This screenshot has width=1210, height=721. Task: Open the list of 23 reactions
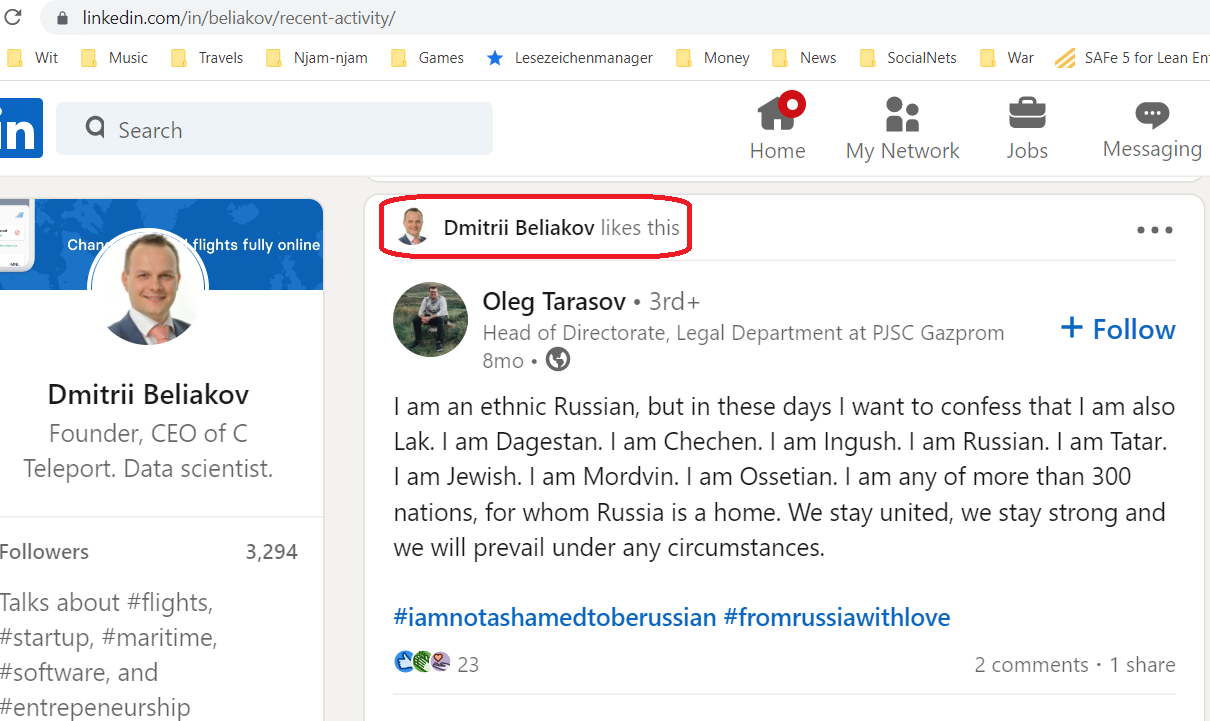468,664
